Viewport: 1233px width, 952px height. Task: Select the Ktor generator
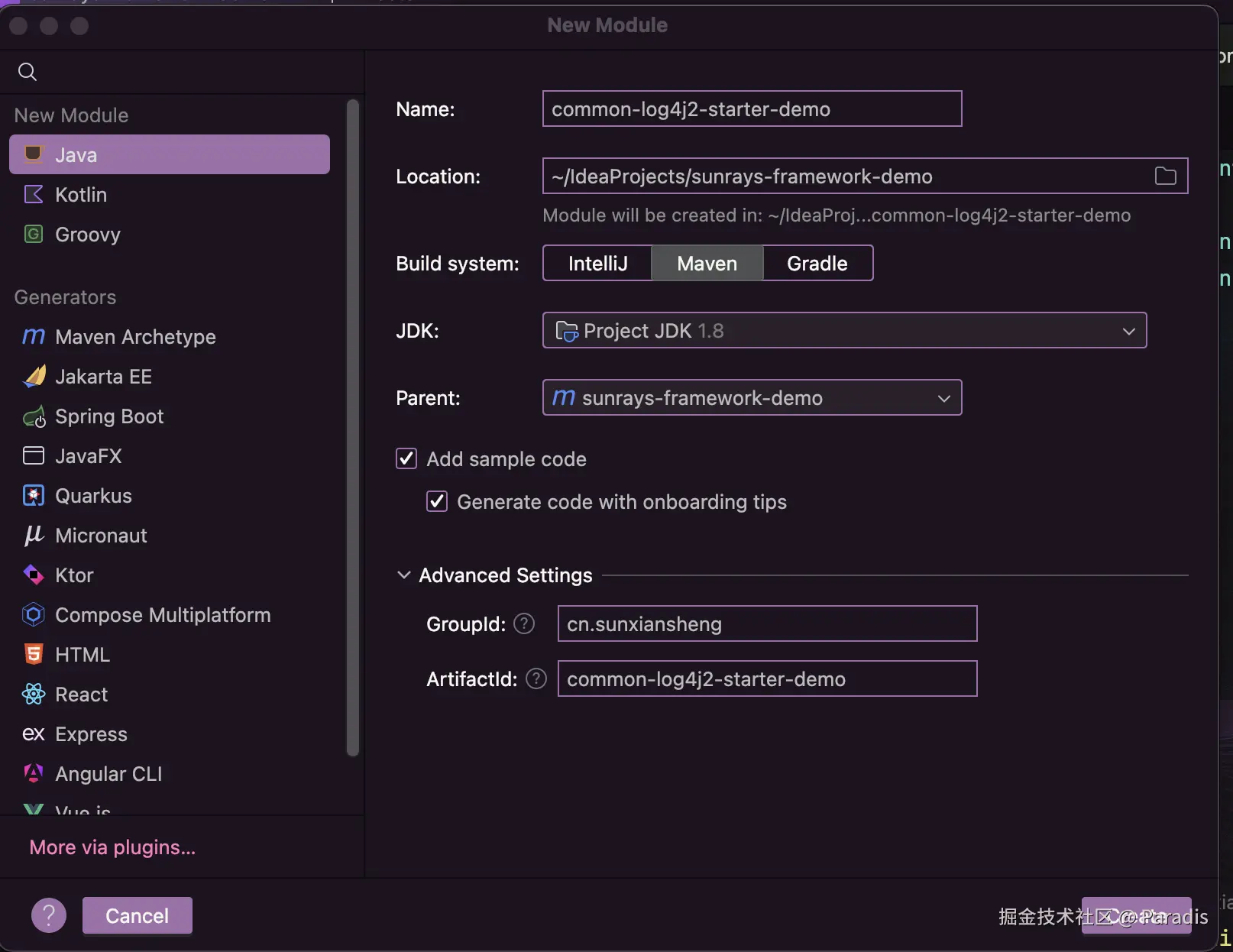pos(74,575)
